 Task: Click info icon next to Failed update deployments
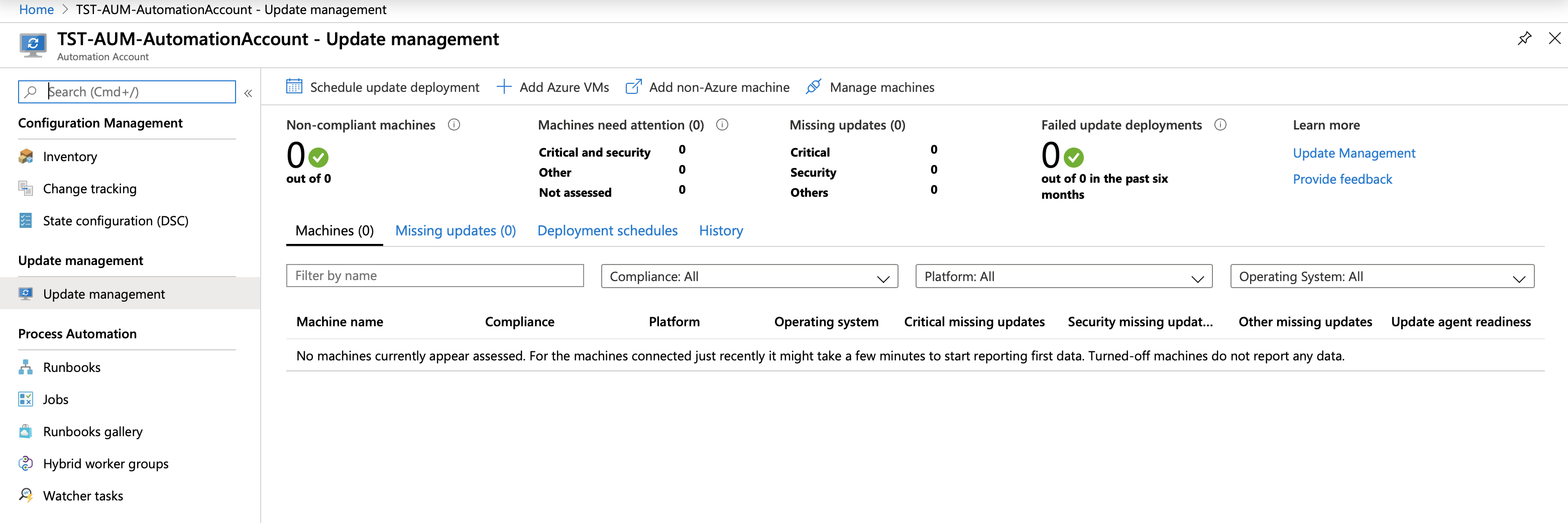click(x=1220, y=124)
